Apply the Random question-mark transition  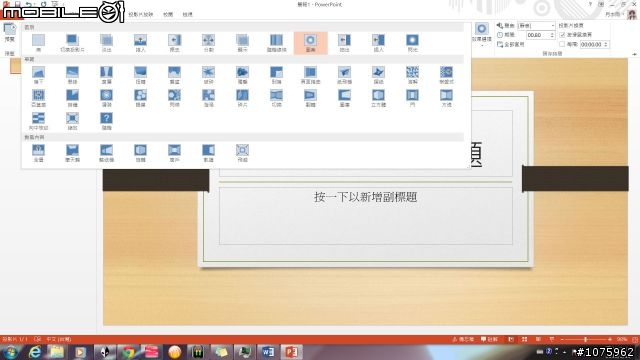107,121
